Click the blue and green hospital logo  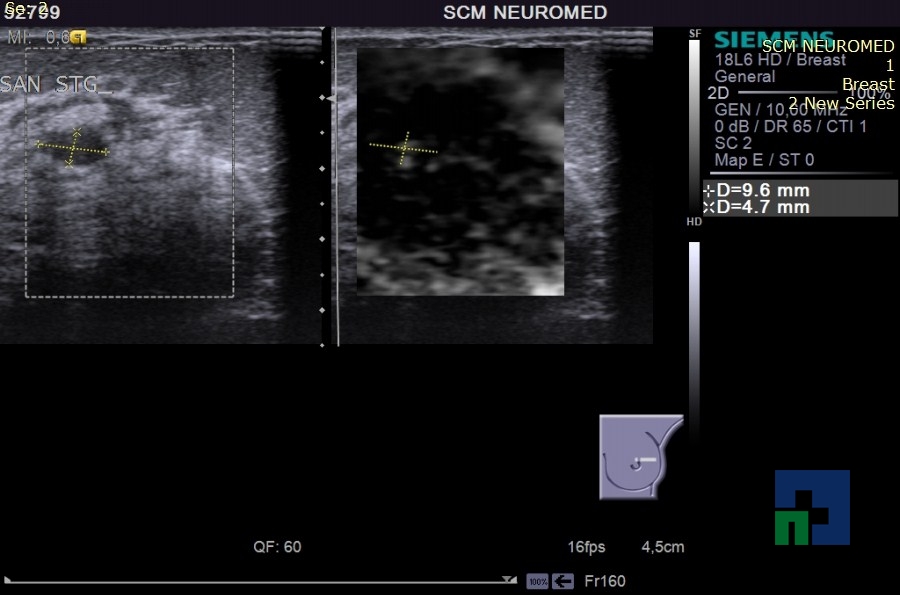(x=812, y=507)
